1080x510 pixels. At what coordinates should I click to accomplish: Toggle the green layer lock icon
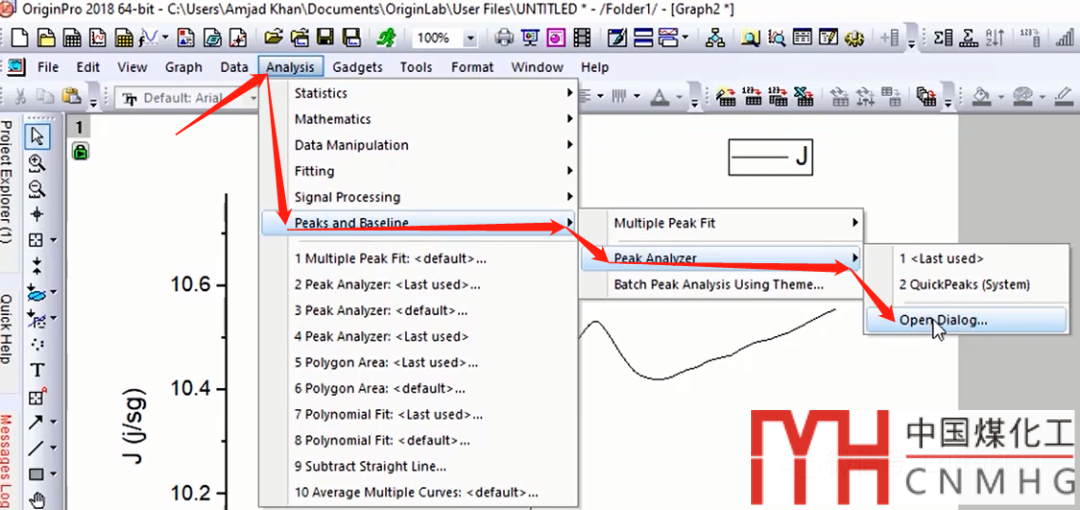[x=79, y=152]
